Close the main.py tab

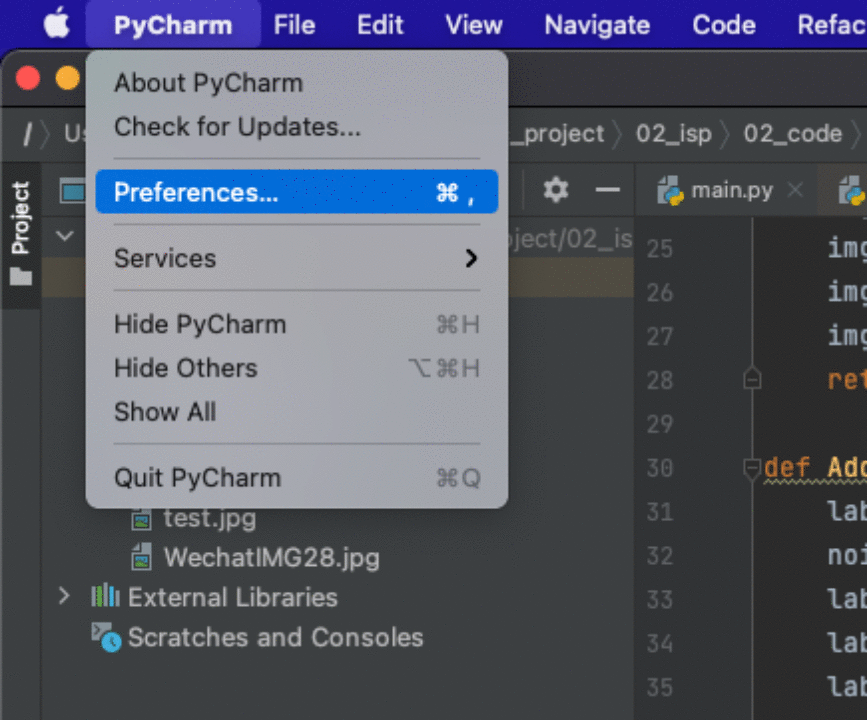click(x=796, y=190)
